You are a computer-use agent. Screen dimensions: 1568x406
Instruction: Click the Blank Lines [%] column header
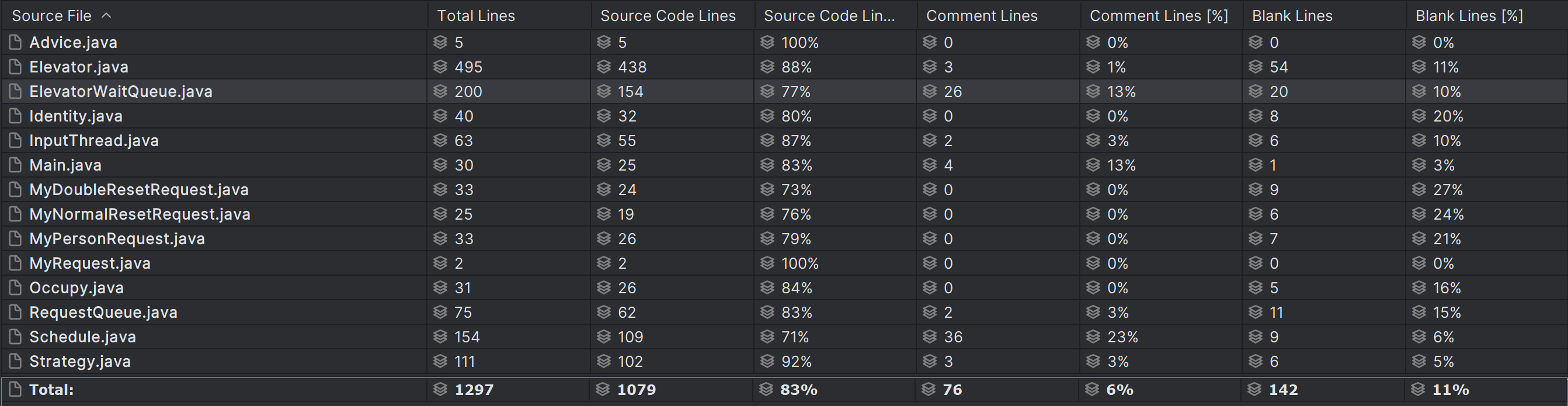coord(1469,16)
